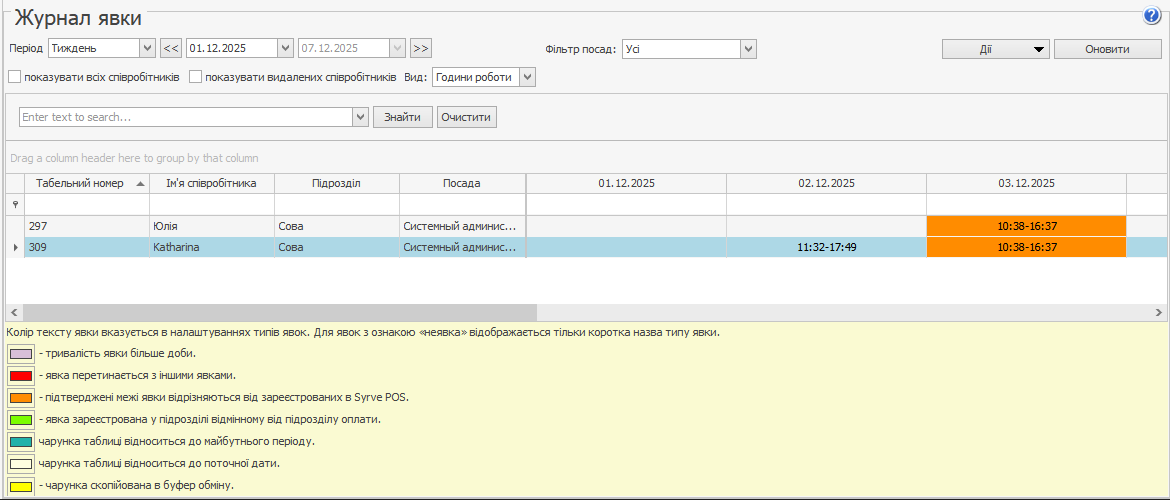Image resolution: width=1170 pixels, height=500 pixels.
Task: Click row indicator arrow for employee 309
Action: [14, 247]
